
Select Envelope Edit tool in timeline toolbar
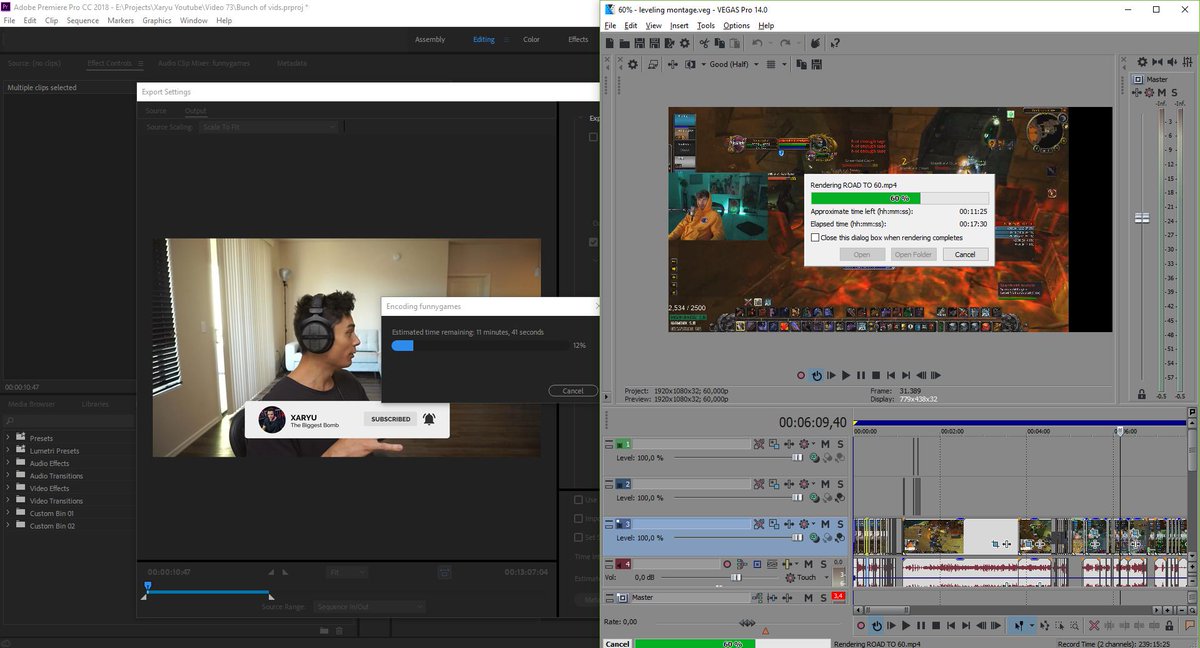click(x=1045, y=625)
